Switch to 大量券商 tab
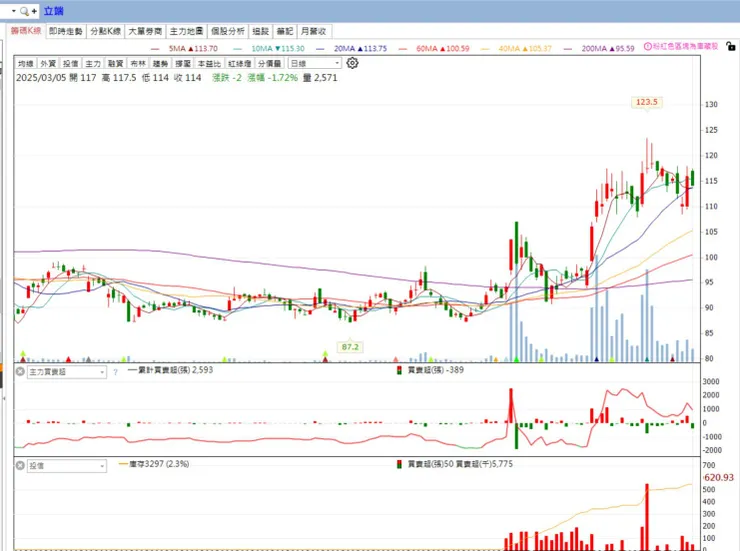 (x=145, y=31)
